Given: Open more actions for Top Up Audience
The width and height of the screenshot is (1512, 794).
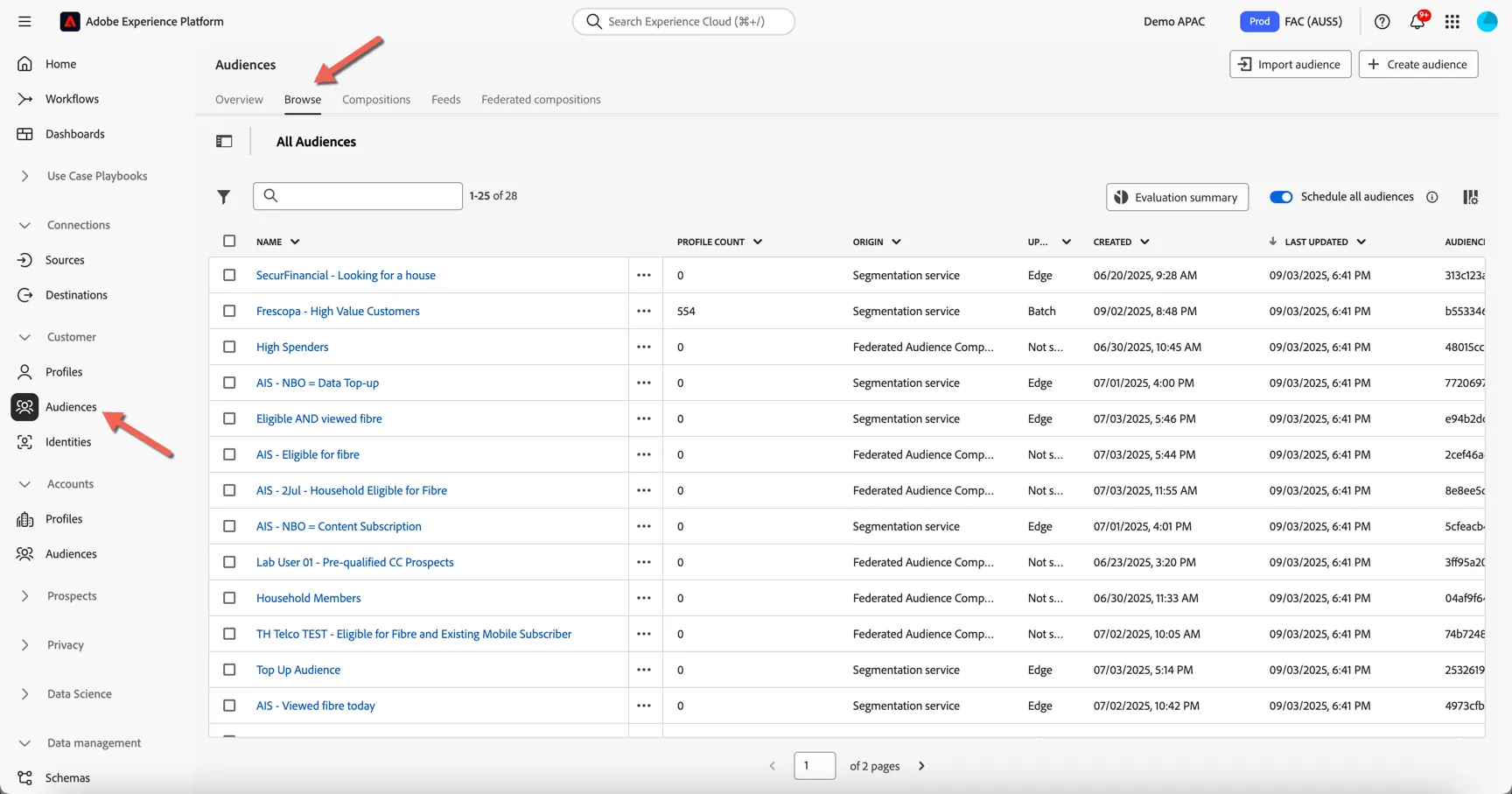Looking at the screenshot, I should (644, 670).
